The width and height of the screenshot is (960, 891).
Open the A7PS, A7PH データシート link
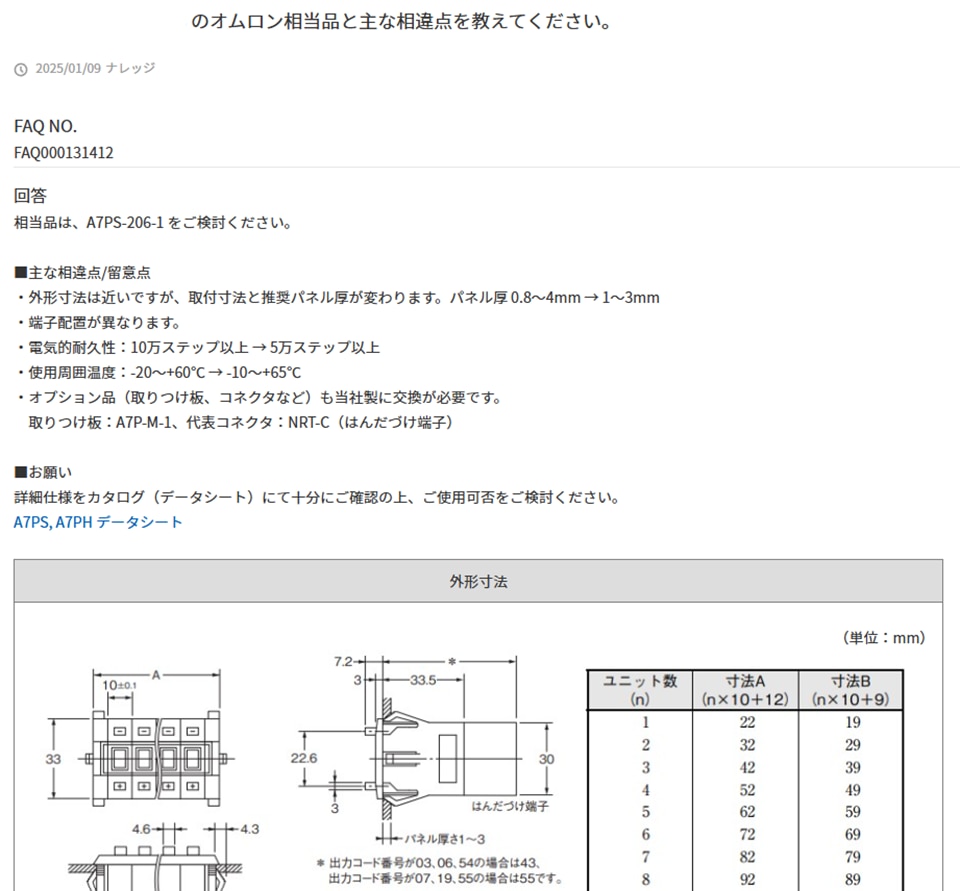click(x=98, y=522)
